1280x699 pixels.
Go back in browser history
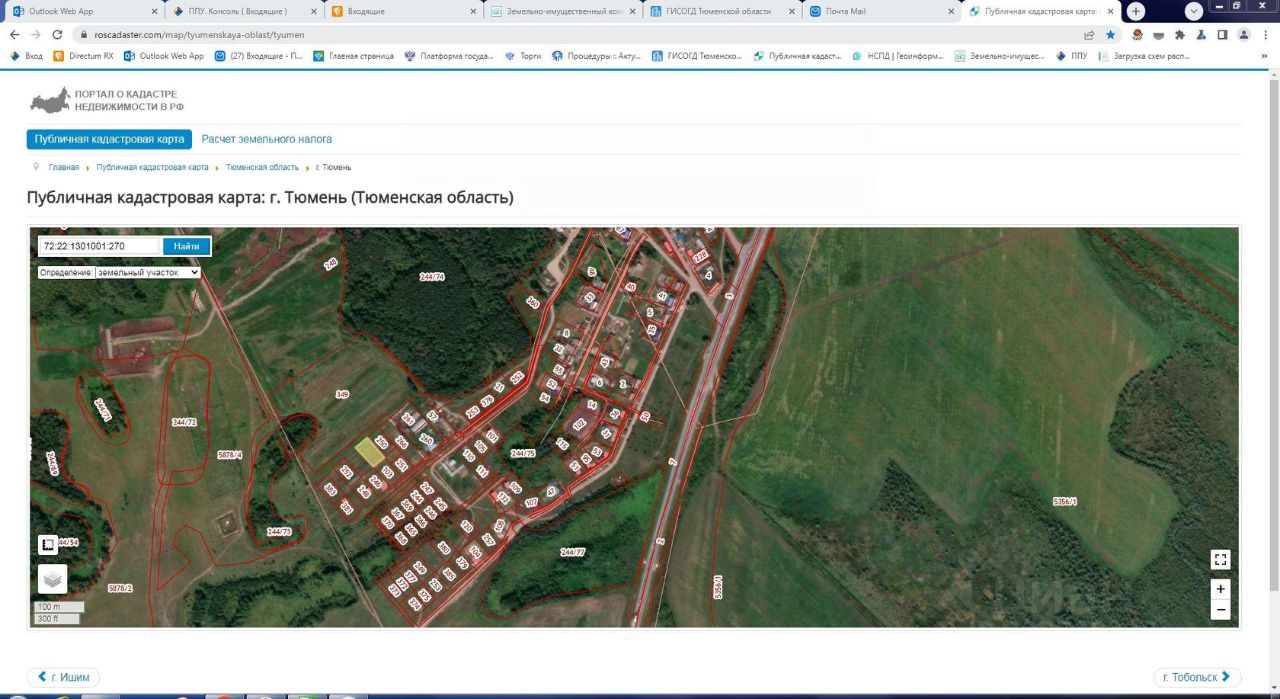tap(14, 34)
